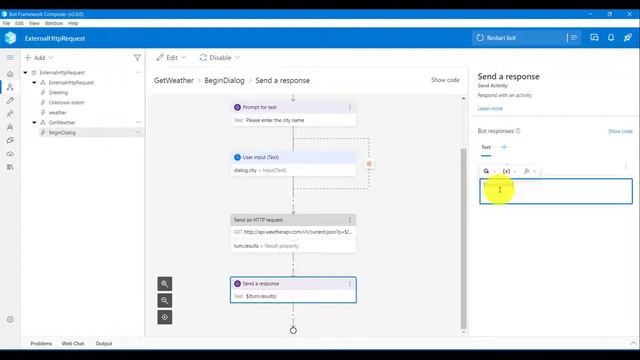
Task: Select the Unknown intent trigger
Action: (x=66, y=102)
